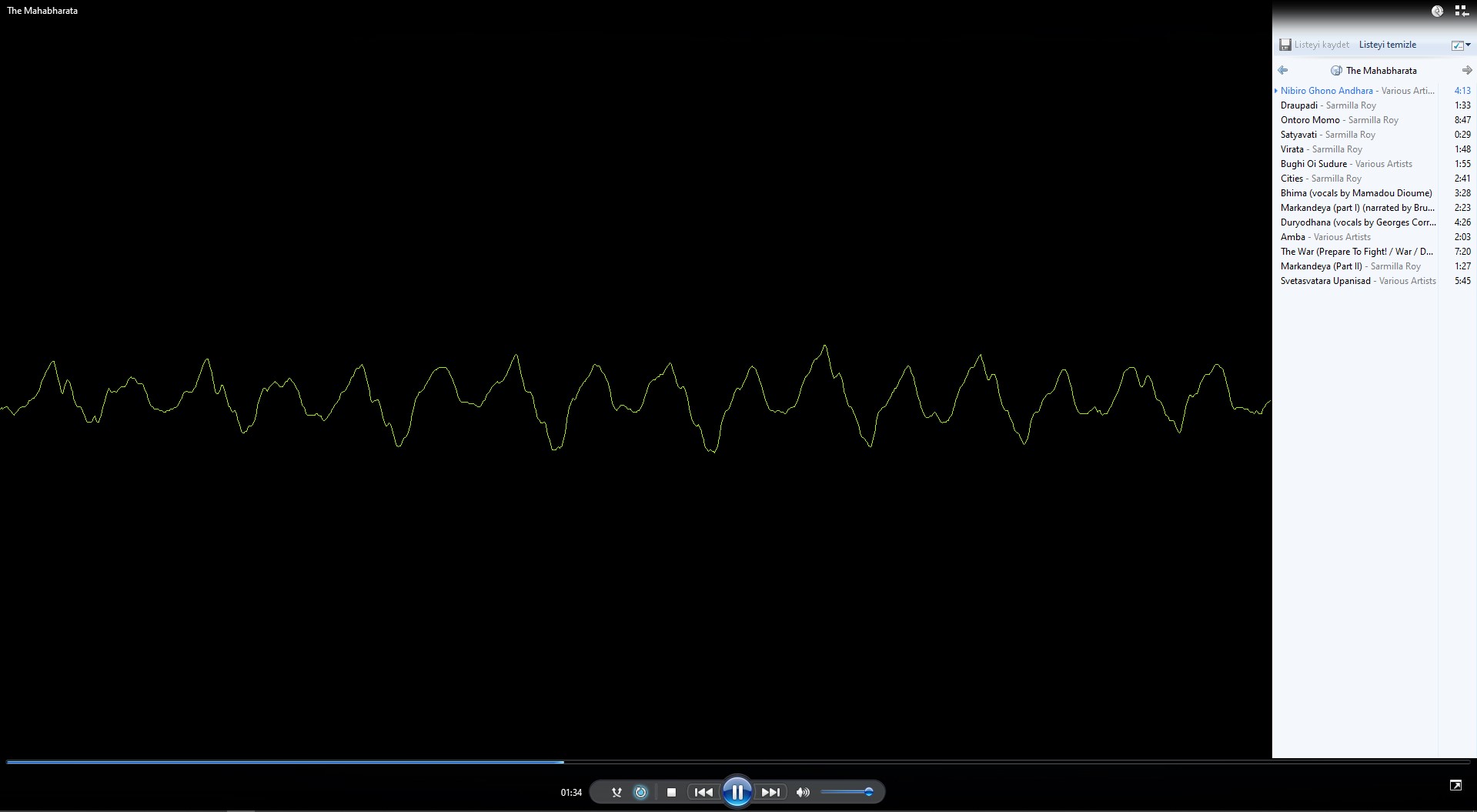Select the Svetasvatara Upanisad track
1477x812 pixels.
pos(1325,281)
